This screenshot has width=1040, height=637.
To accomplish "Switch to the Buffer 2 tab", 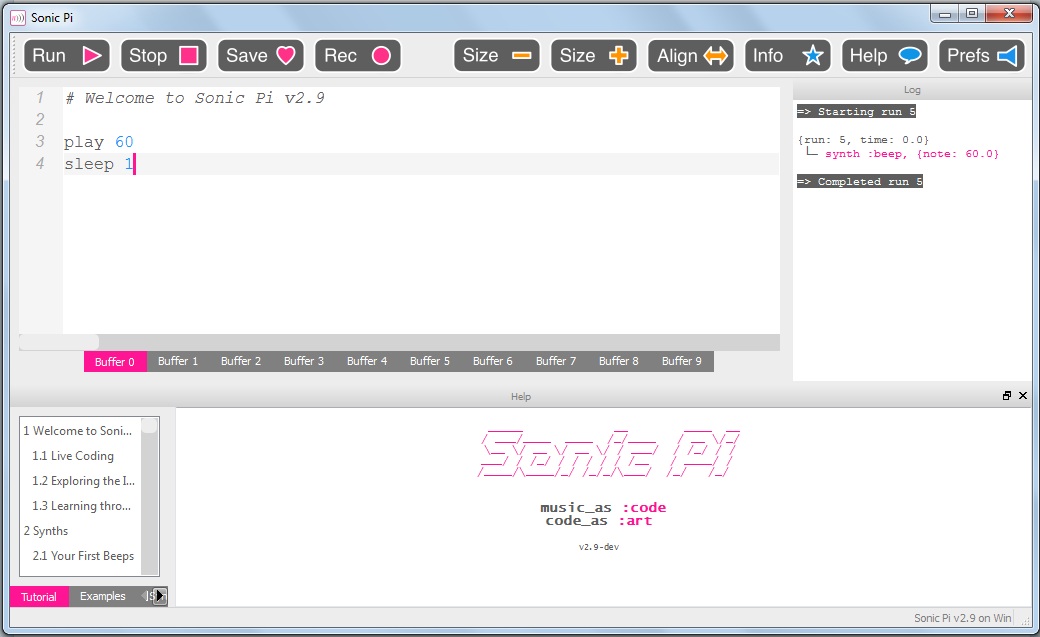I will (x=241, y=361).
